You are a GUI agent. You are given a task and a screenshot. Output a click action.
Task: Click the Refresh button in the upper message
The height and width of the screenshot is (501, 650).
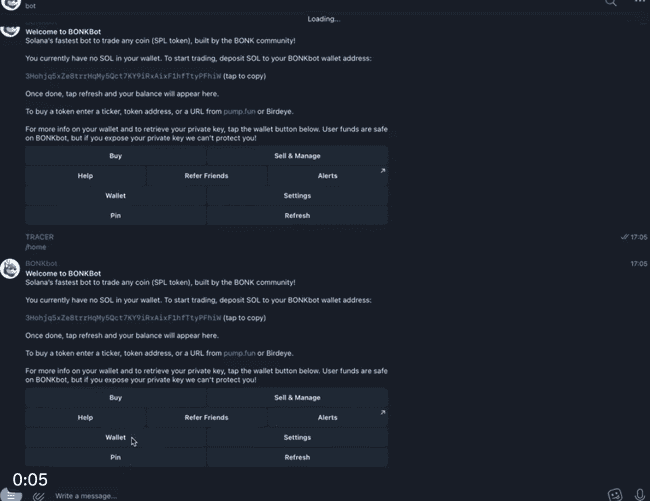pos(297,215)
